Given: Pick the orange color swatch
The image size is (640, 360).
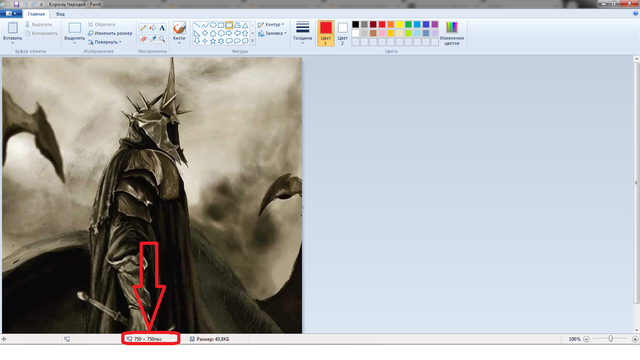Looking at the screenshot, I should [391, 24].
